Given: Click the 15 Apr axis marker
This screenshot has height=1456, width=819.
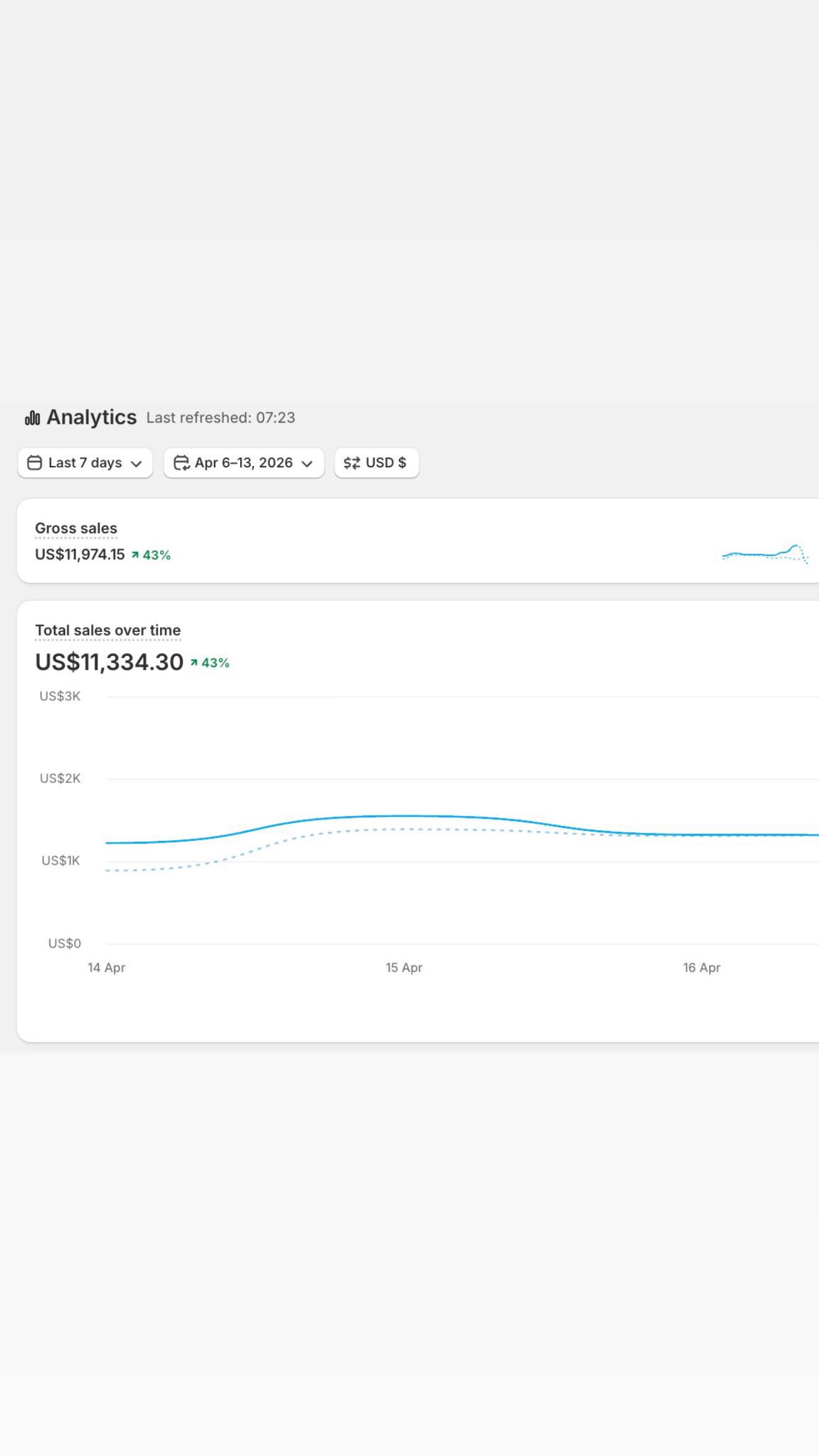Looking at the screenshot, I should (x=404, y=968).
